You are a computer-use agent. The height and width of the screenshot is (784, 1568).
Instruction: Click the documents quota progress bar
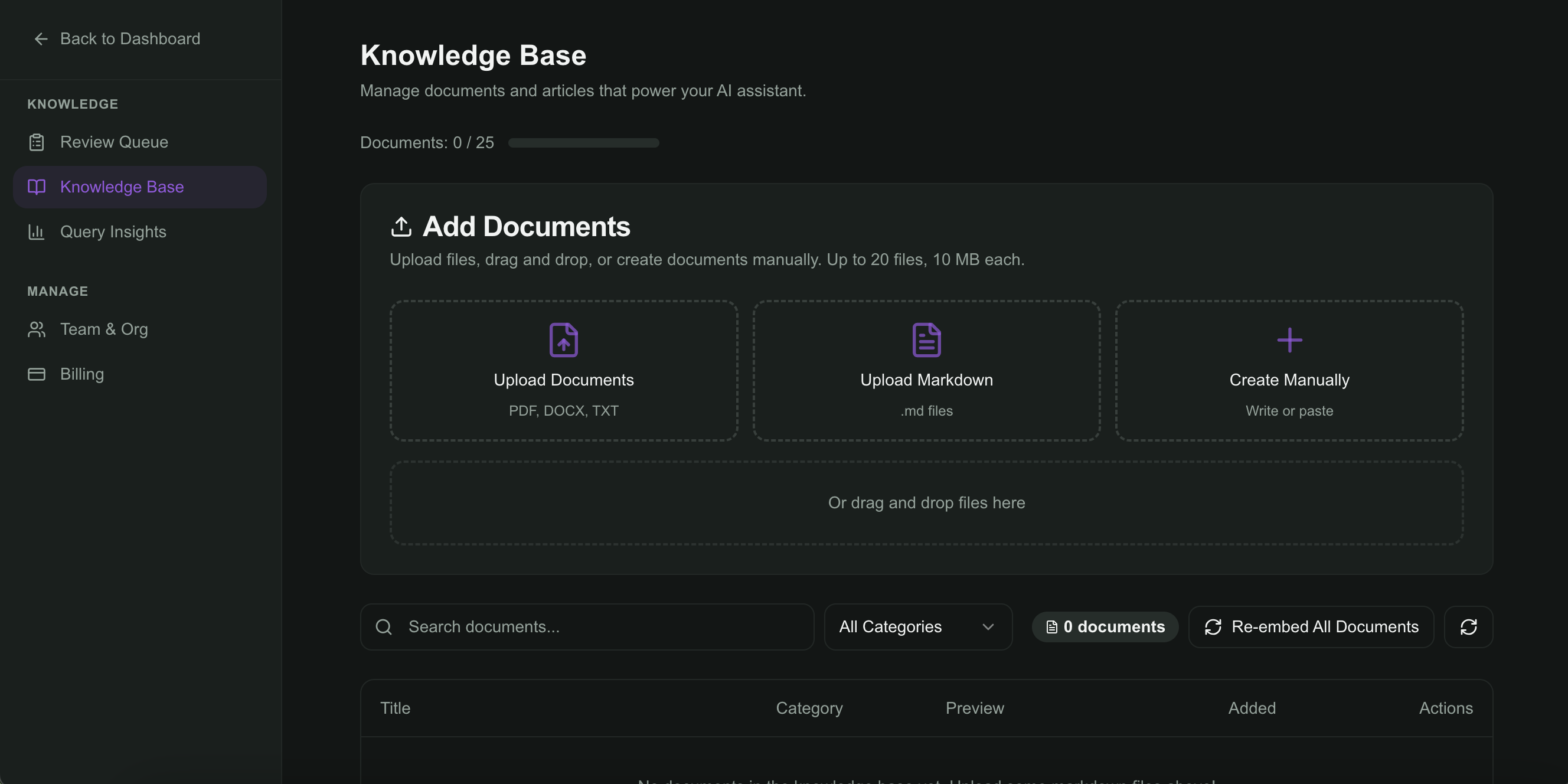(583, 142)
